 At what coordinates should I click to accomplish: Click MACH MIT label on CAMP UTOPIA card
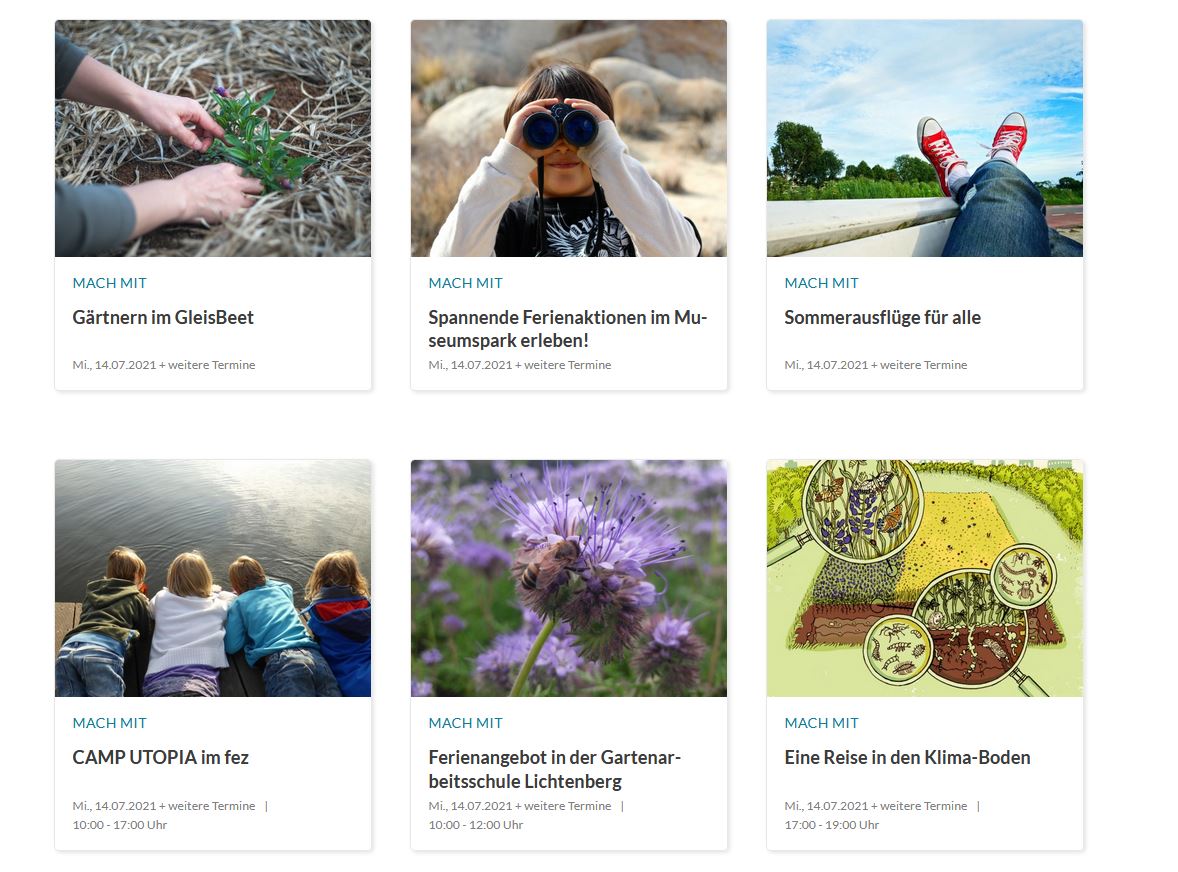tap(110, 723)
